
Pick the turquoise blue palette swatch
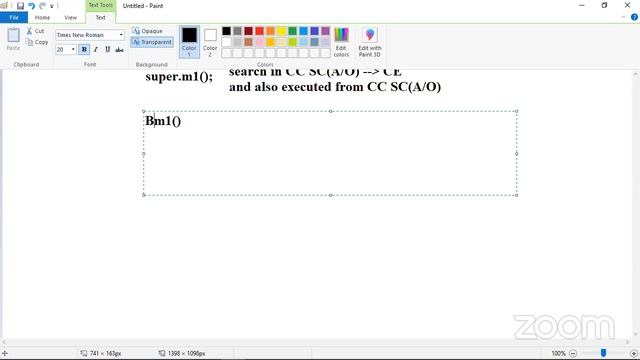pyautogui.click(x=304, y=31)
